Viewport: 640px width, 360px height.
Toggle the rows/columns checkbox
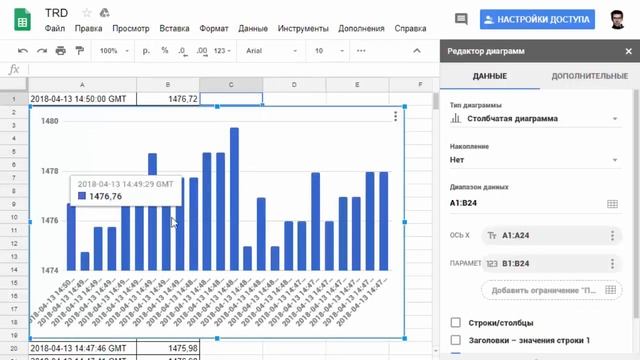click(x=456, y=322)
